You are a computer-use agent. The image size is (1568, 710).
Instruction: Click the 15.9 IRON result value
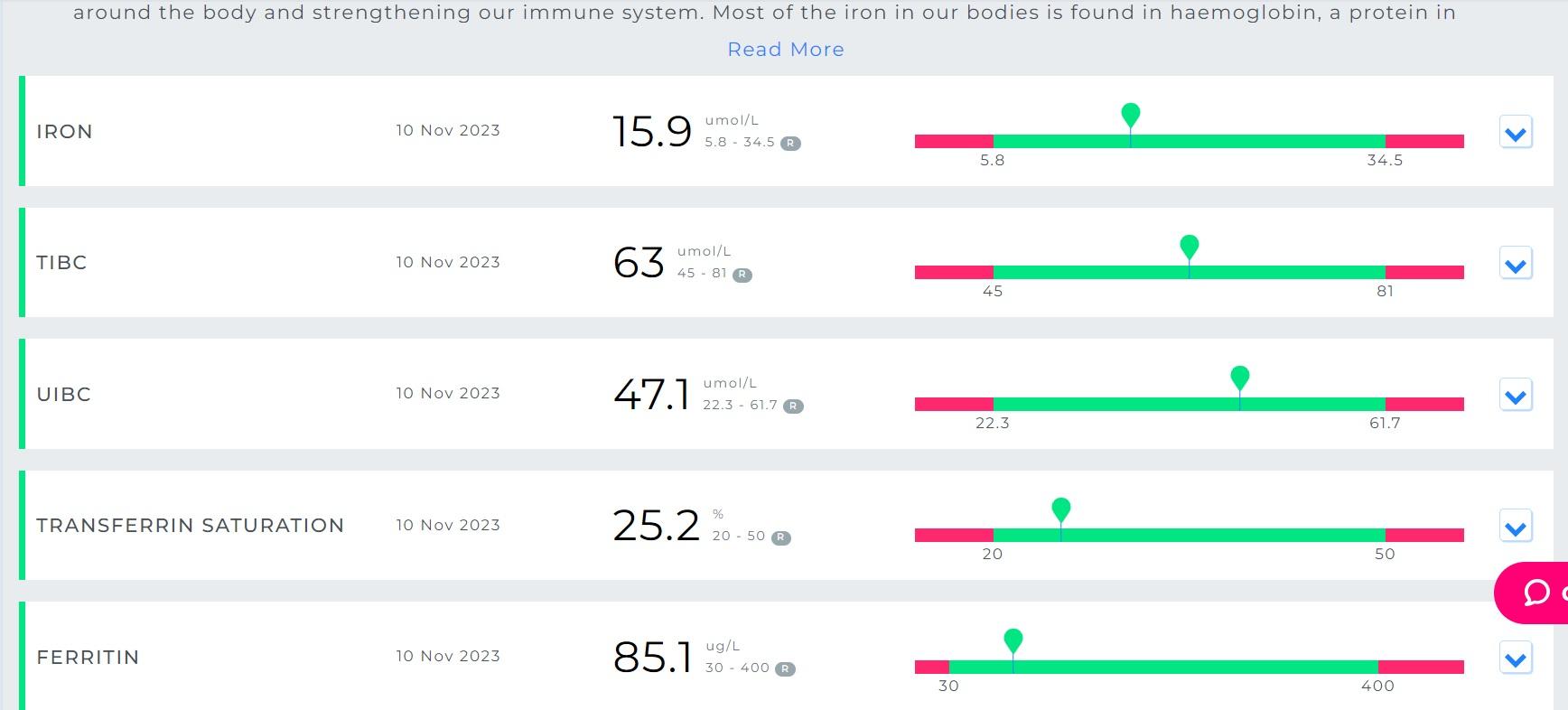(x=652, y=132)
